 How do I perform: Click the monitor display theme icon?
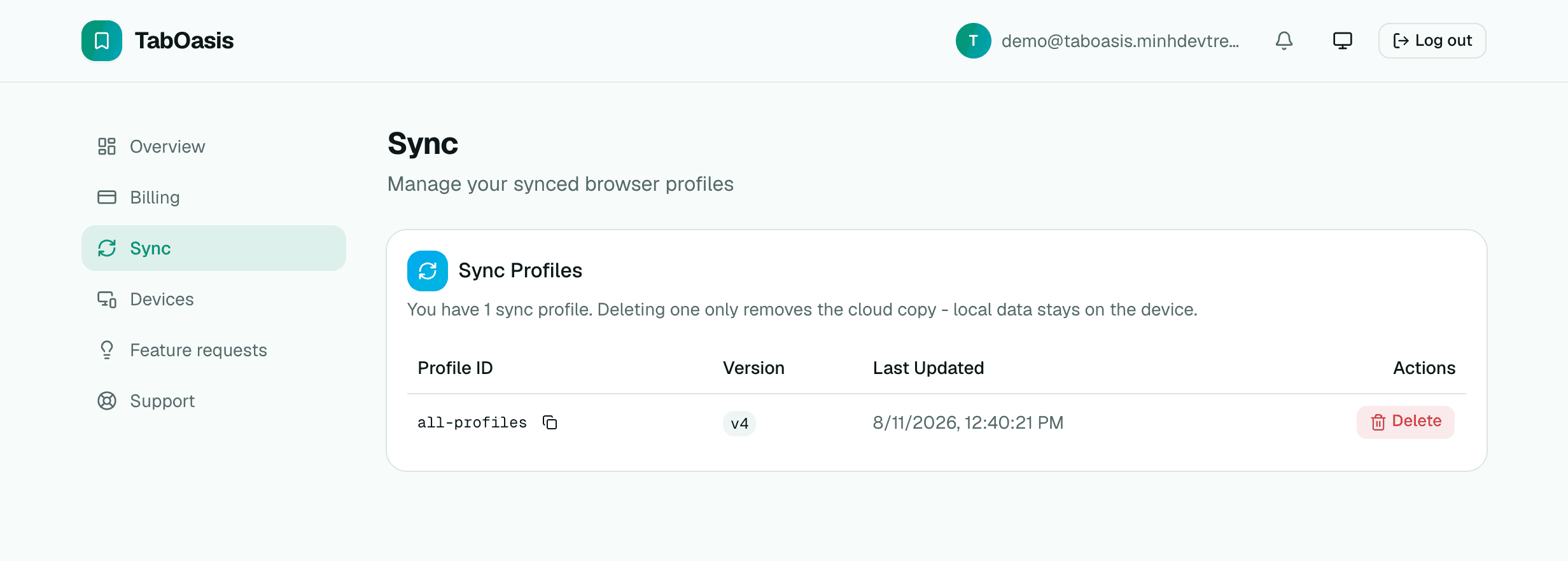[x=1343, y=41]
